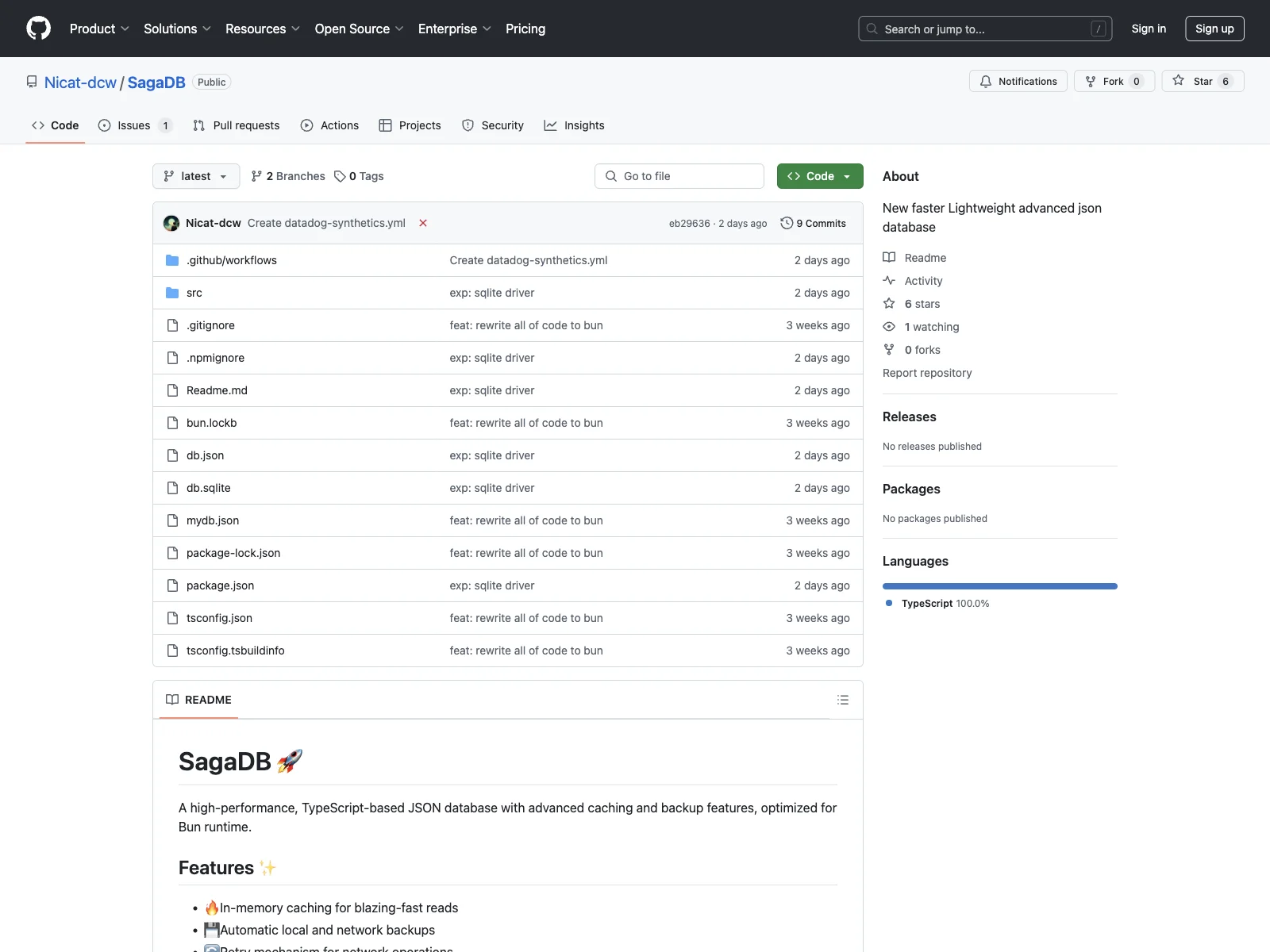Click the .github/workflows folder icon

(172, 260)
